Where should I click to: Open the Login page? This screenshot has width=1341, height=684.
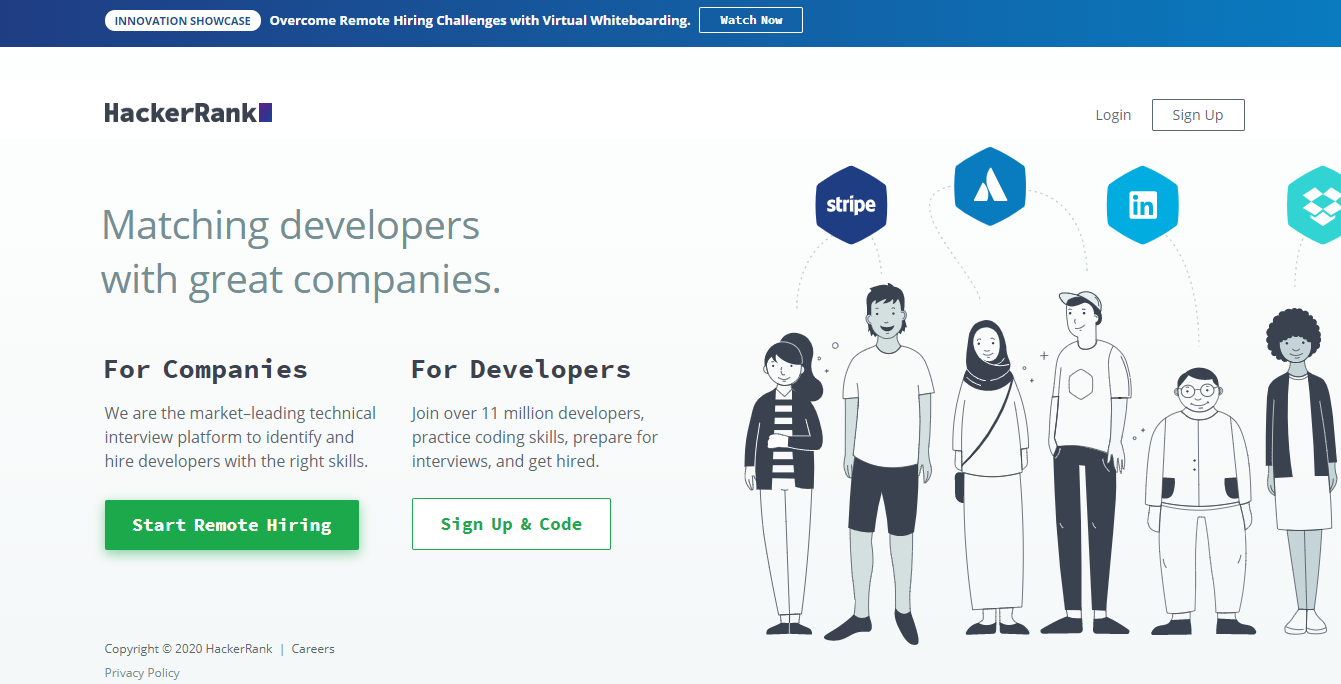coord(1113,115)
